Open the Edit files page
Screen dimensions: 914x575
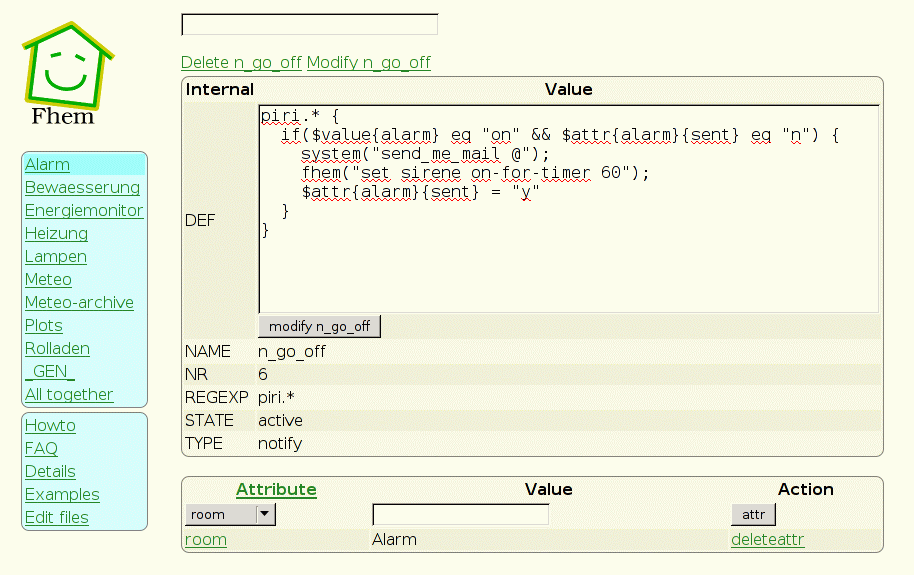click(x=57, y=518)
